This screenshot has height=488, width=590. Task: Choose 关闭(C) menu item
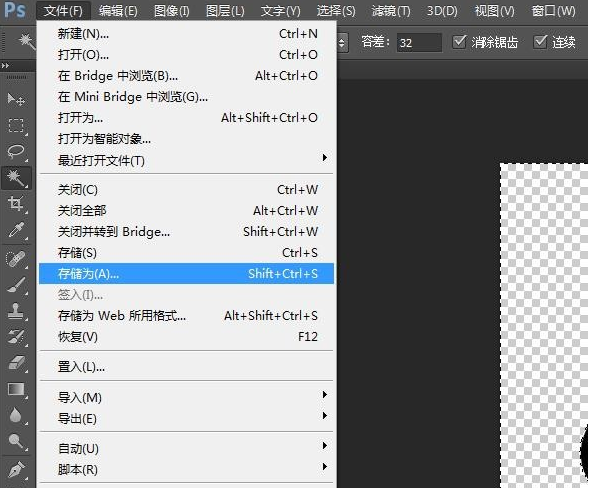(187, 190)
